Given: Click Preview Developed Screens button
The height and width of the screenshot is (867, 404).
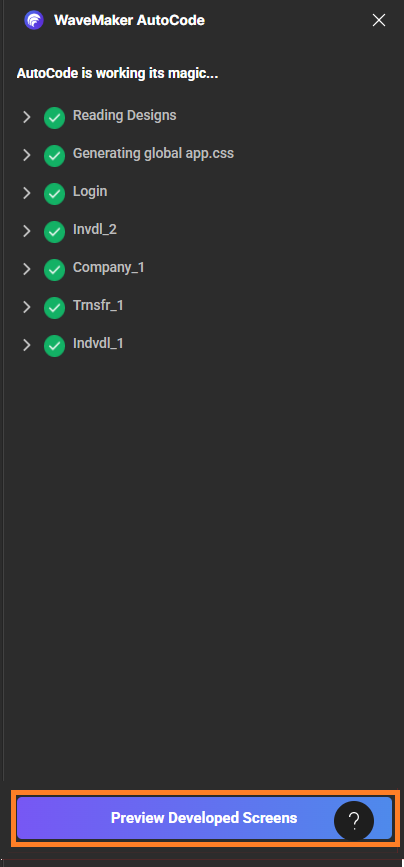Looking at the screenshot, I should pyautogui.click(x=204, y=818).
